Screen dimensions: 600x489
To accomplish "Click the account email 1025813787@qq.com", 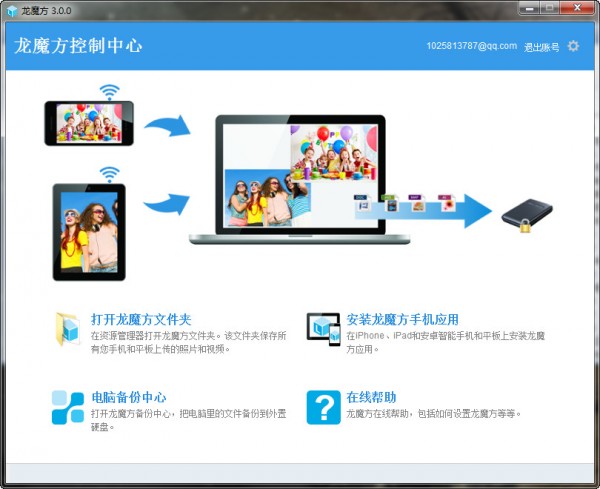I will click(471, 46).
